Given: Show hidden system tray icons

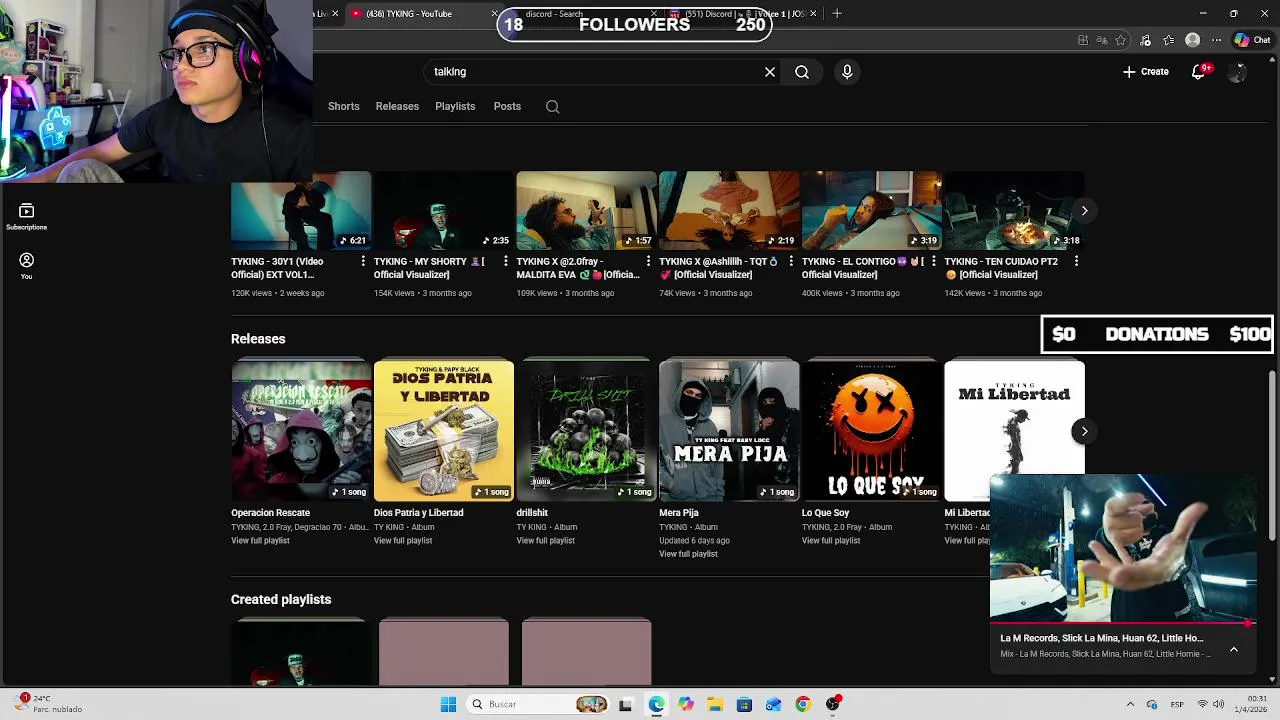Looking at the screenshot, I should click(x=1130, y=704).
